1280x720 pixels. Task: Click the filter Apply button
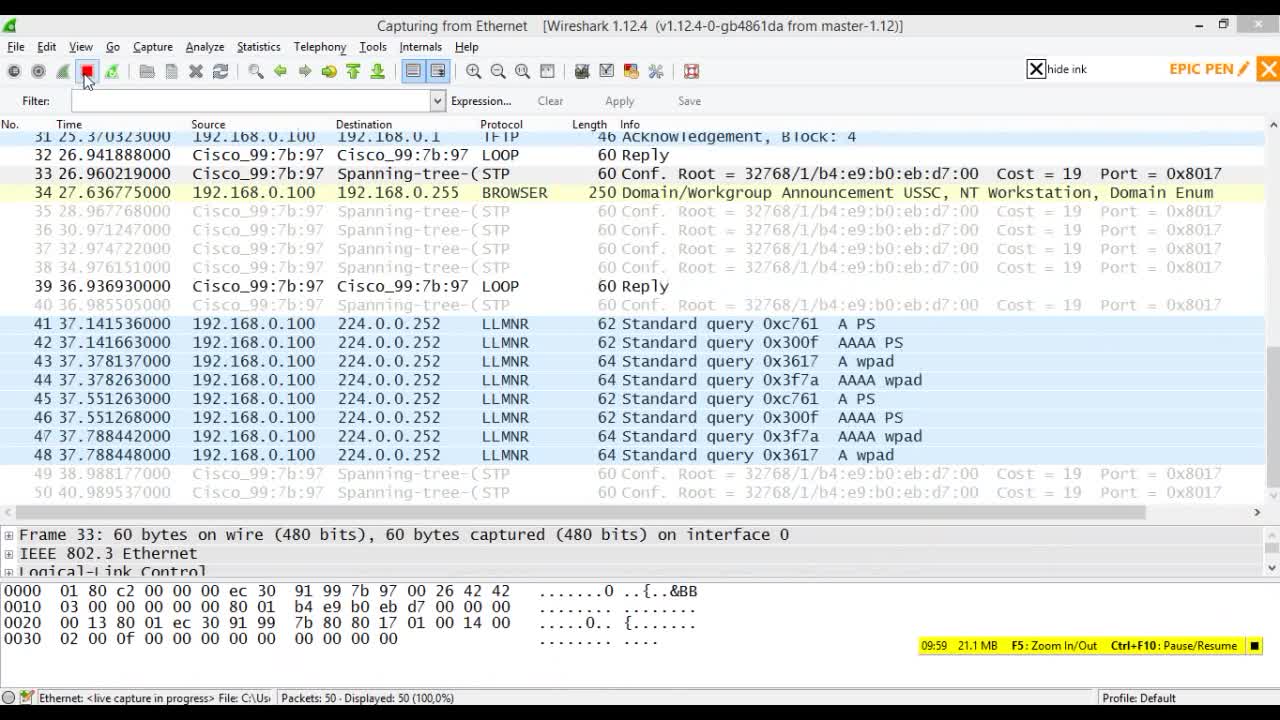(x=620, y=101)
